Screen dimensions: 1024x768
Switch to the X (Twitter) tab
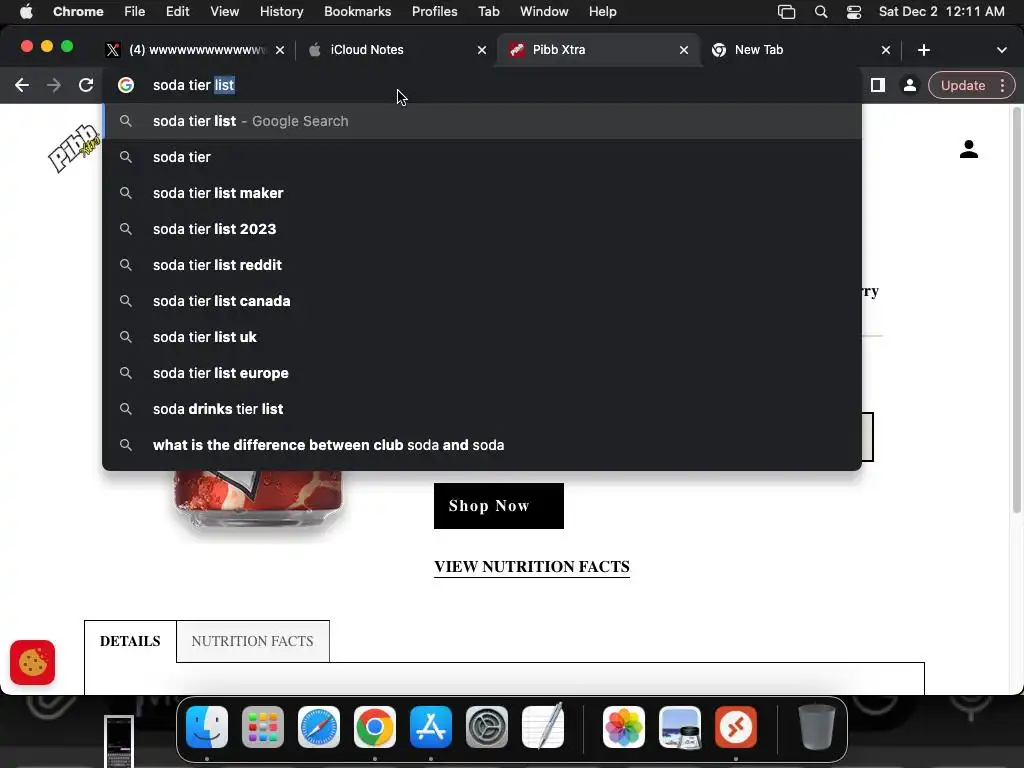[196, 50]
